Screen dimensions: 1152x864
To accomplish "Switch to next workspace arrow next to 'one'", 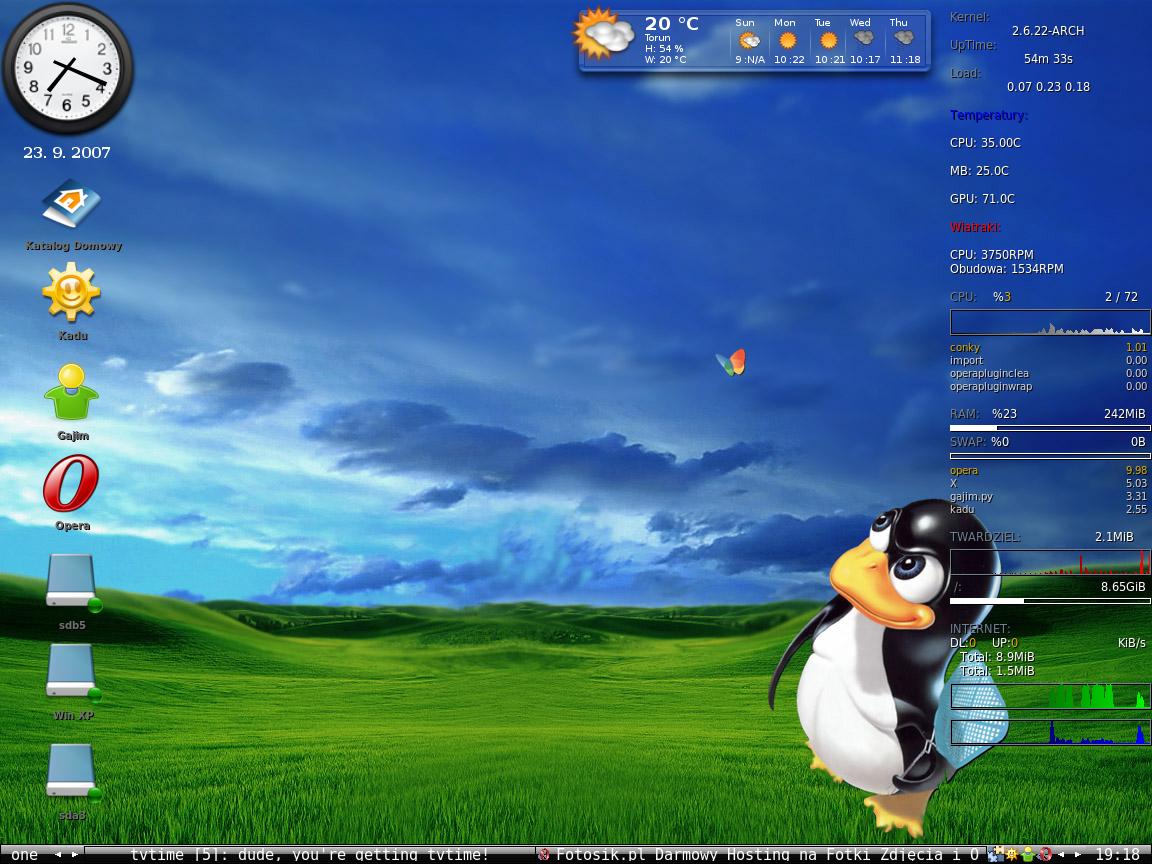I will (x=74, y=854).
